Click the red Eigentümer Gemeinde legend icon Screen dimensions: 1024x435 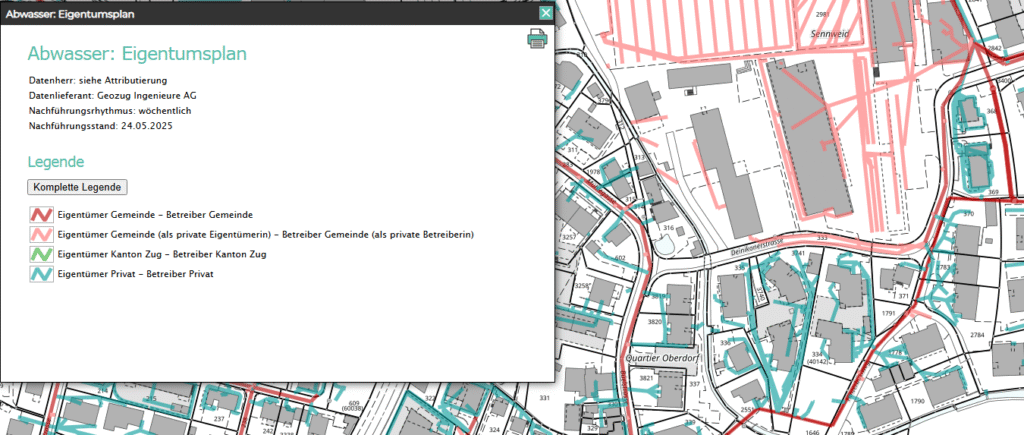click(x=40, y=214)
